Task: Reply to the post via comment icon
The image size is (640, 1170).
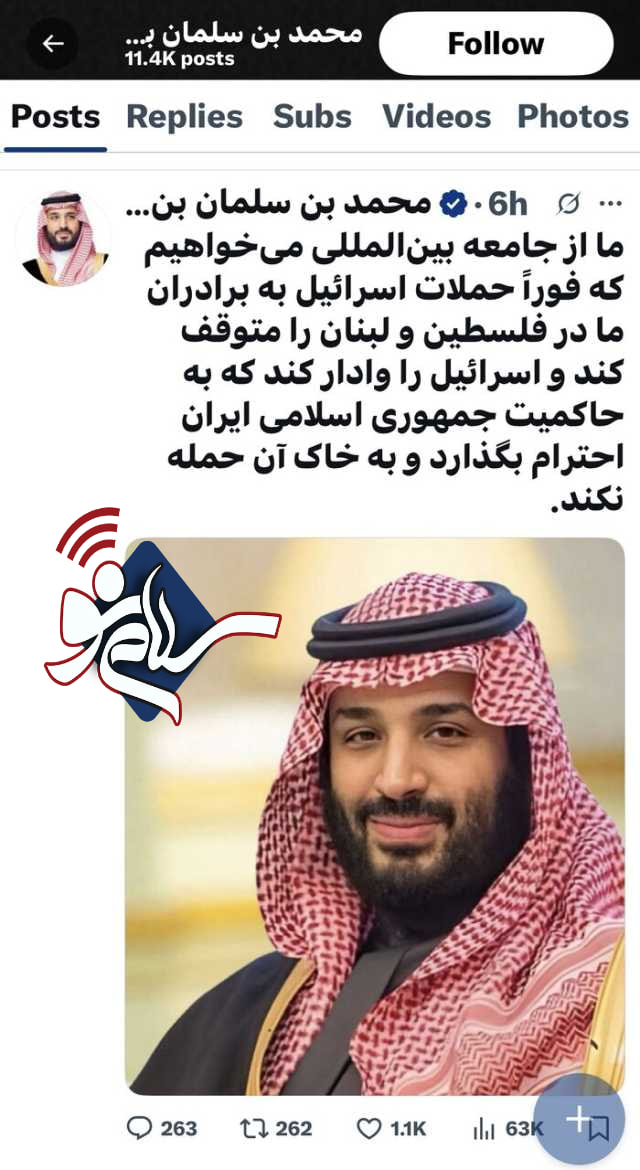Action: click(x=139, y=1128)
